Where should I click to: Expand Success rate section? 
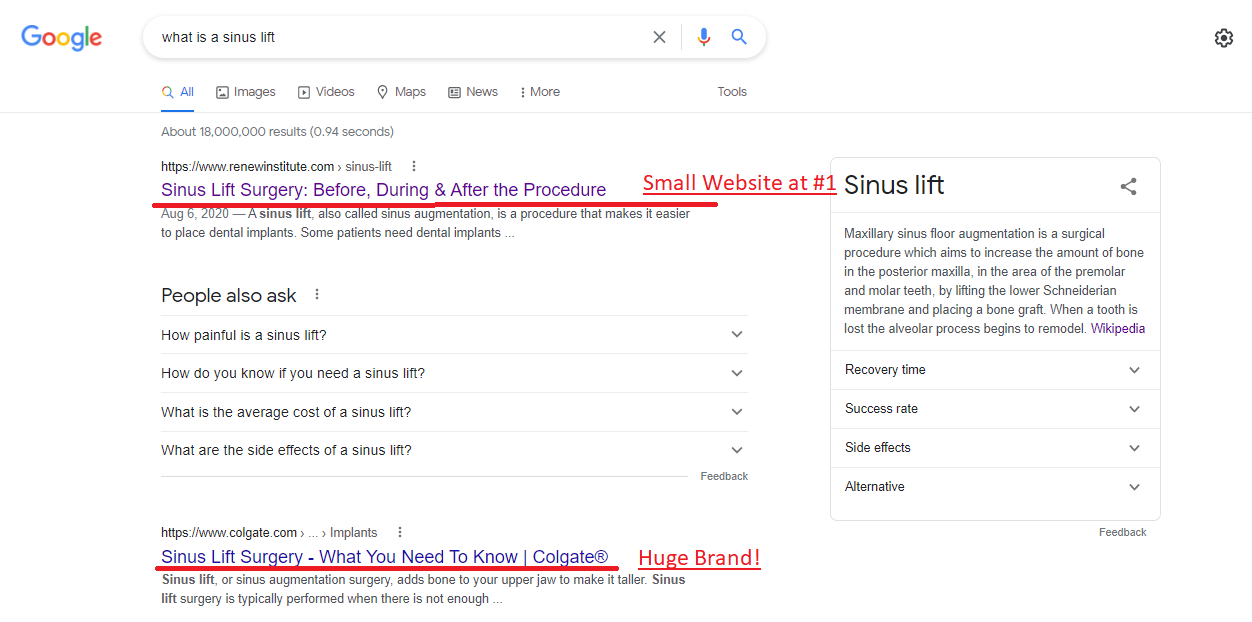click(995, 409)
